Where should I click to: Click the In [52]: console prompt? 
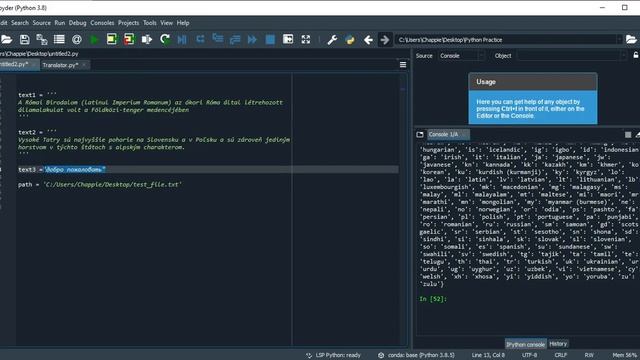click(433, 299)
